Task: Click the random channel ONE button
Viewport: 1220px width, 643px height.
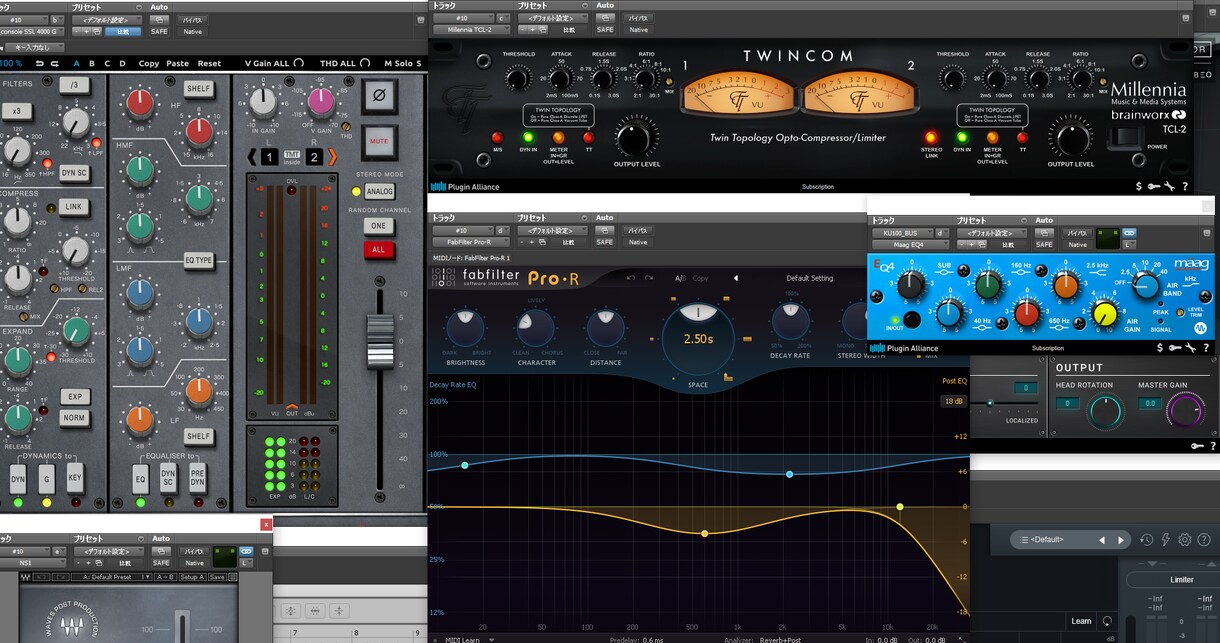Action: (x=379, y=226)
